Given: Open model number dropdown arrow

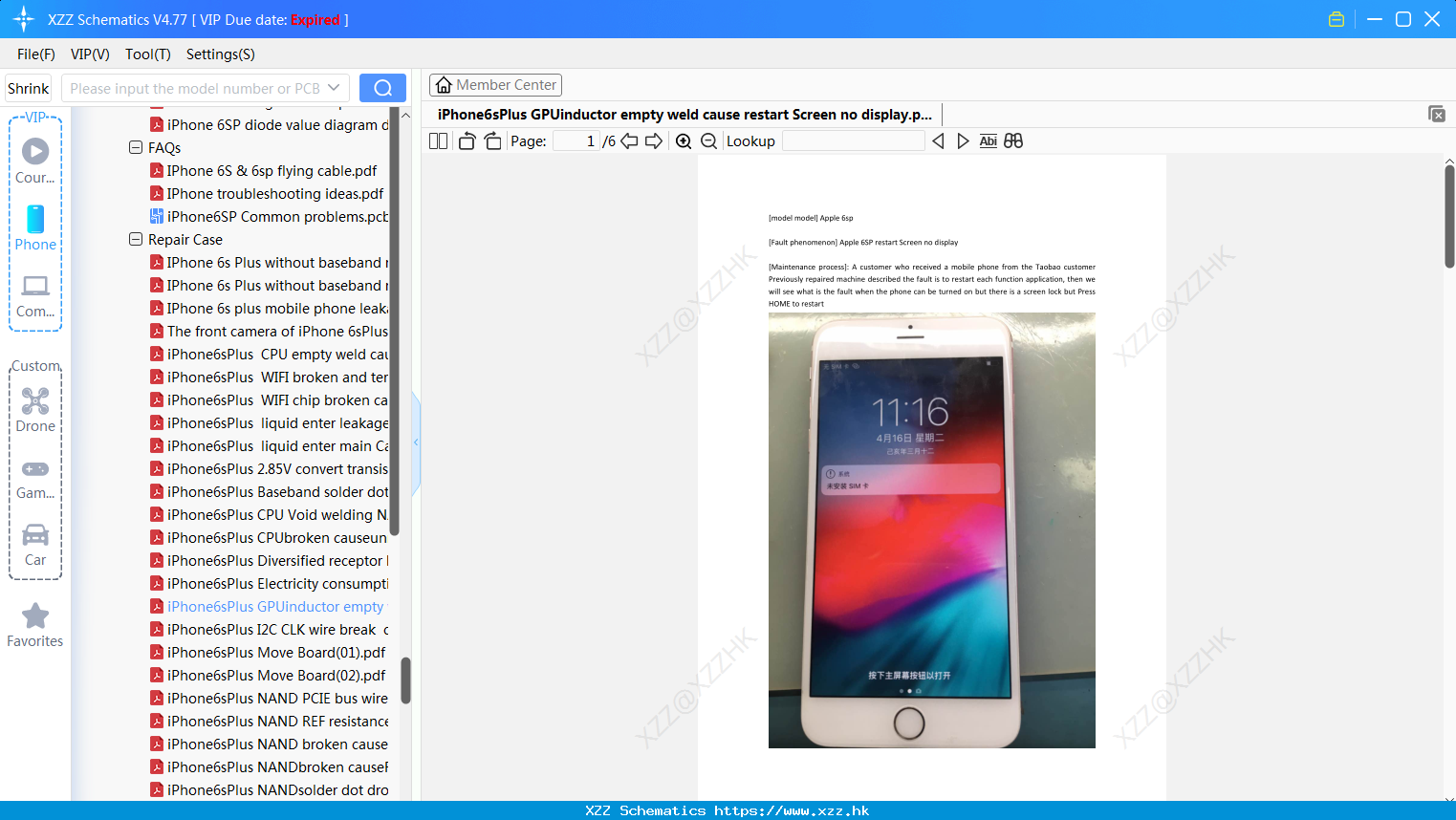Looking at the screenshot, I should (334, 88).
